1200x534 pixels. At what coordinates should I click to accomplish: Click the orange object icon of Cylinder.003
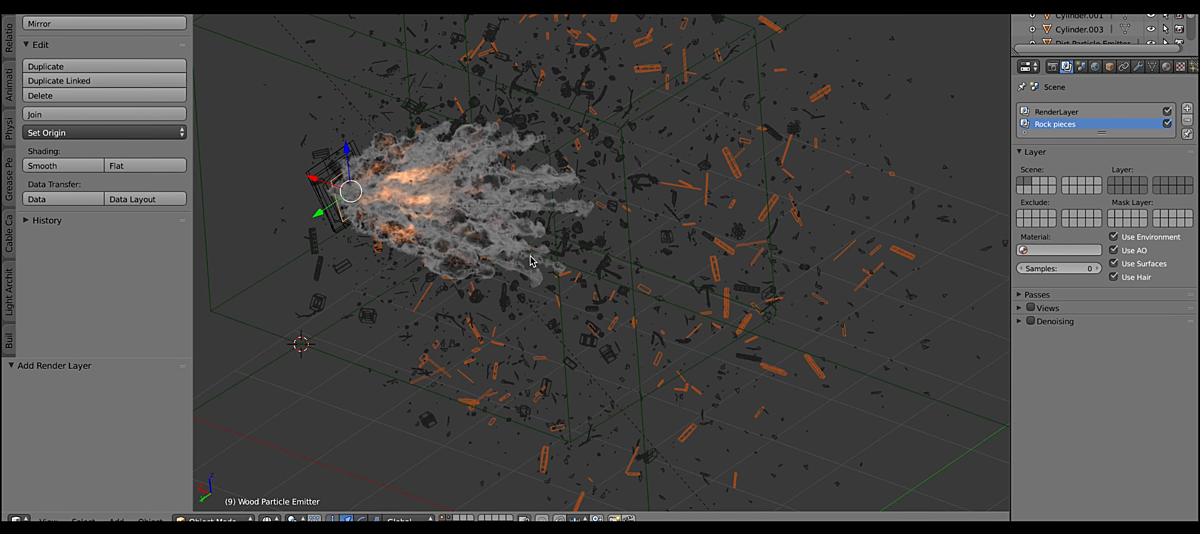[x=1047, y=29]
